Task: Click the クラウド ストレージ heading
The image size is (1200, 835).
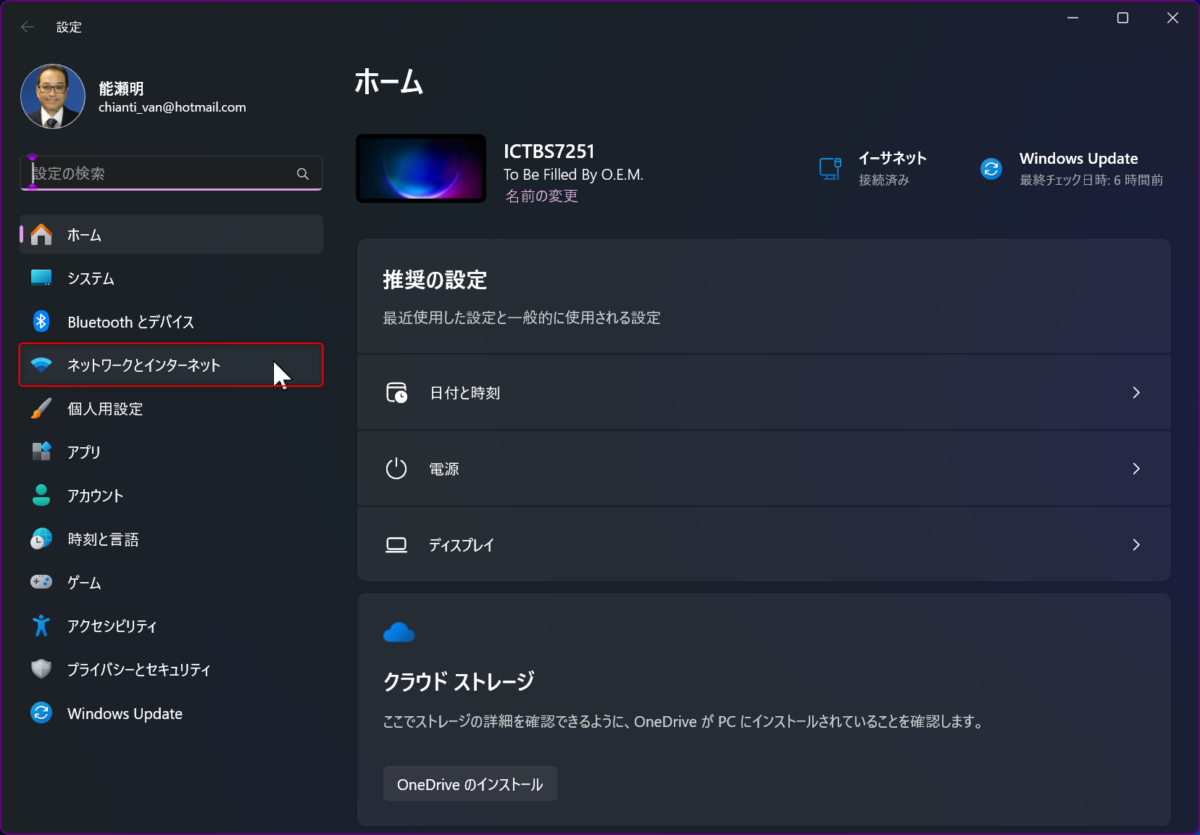Action: click(x=459, y=682)
